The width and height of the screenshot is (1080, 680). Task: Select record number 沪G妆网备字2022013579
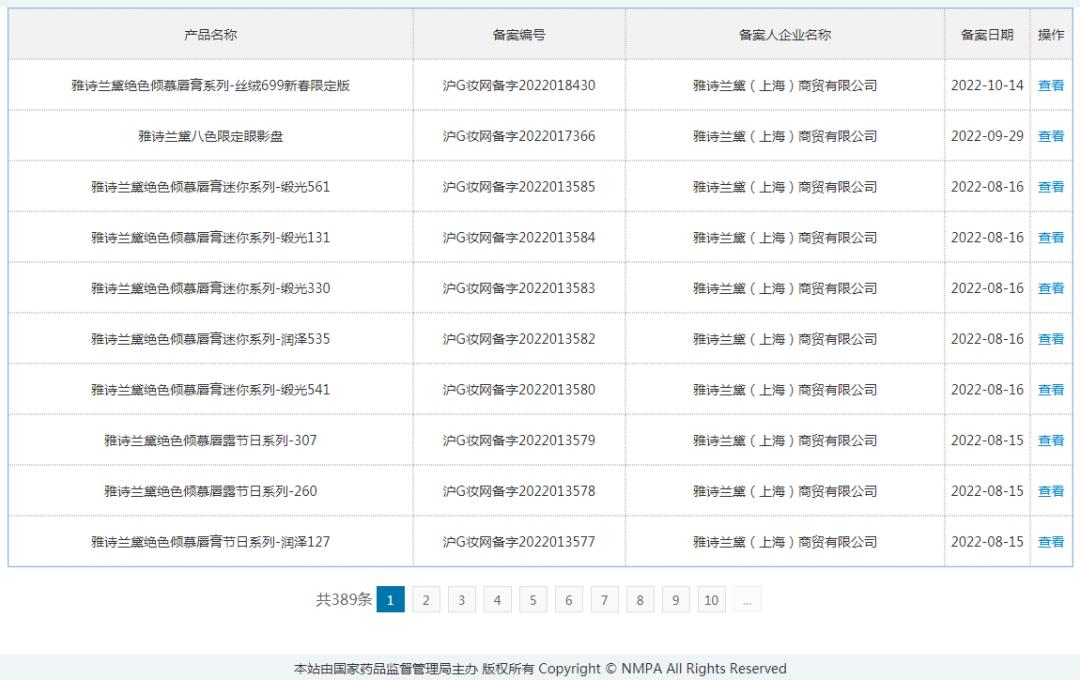click(x=519, y=440)
